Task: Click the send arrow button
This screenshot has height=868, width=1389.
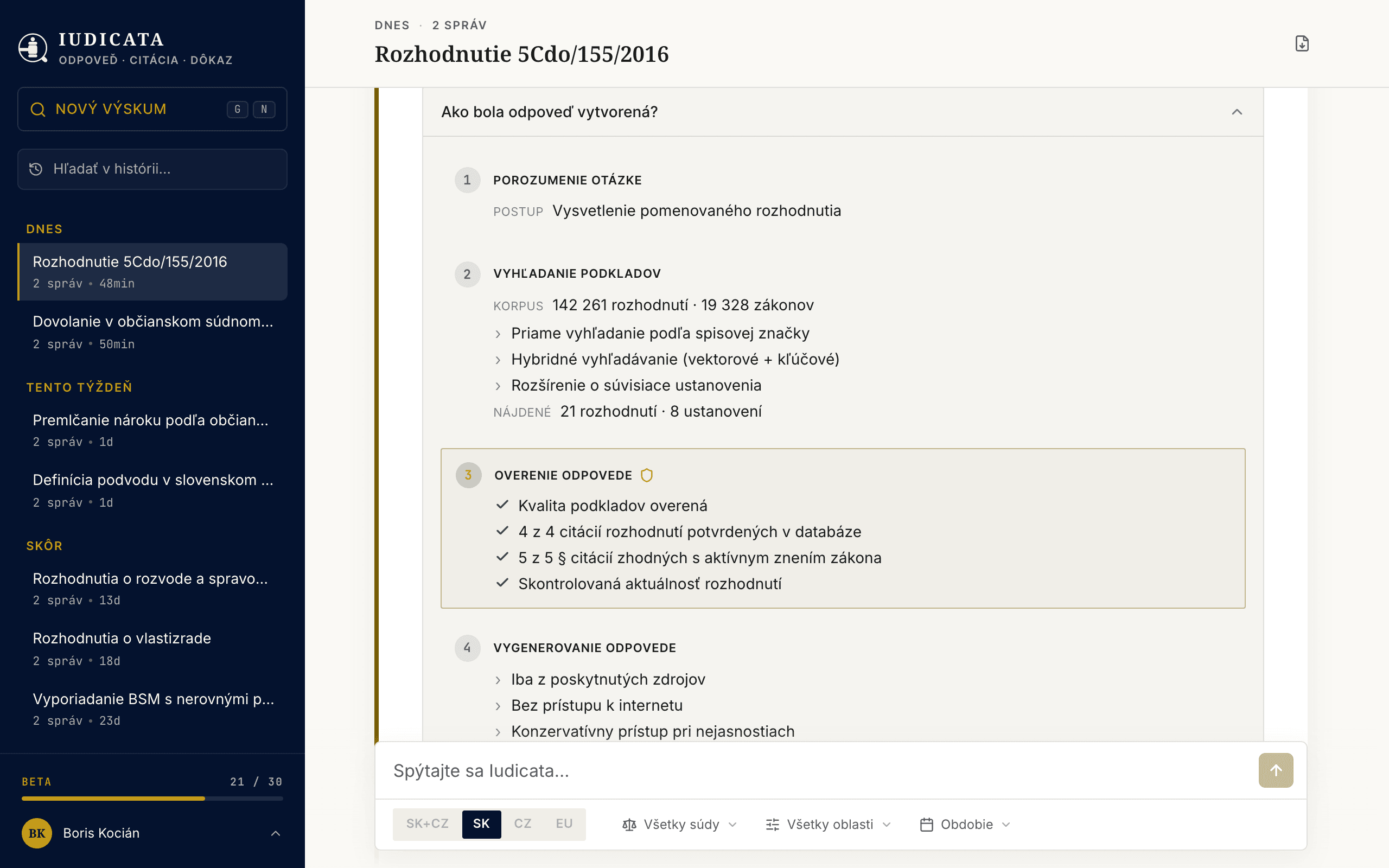Action: [x=1276, y=770]
